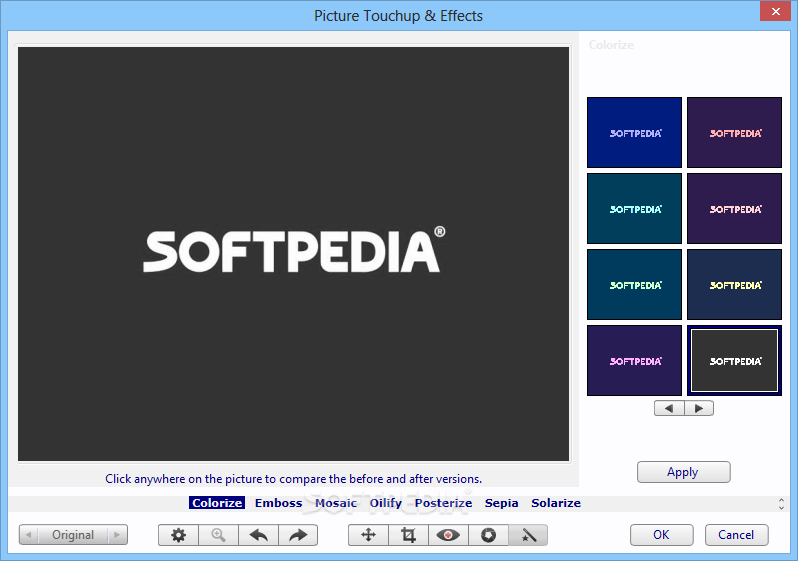This screenshot has height=561, width=798.
Task: Select the crop tool icon
Action: point(408,535)
